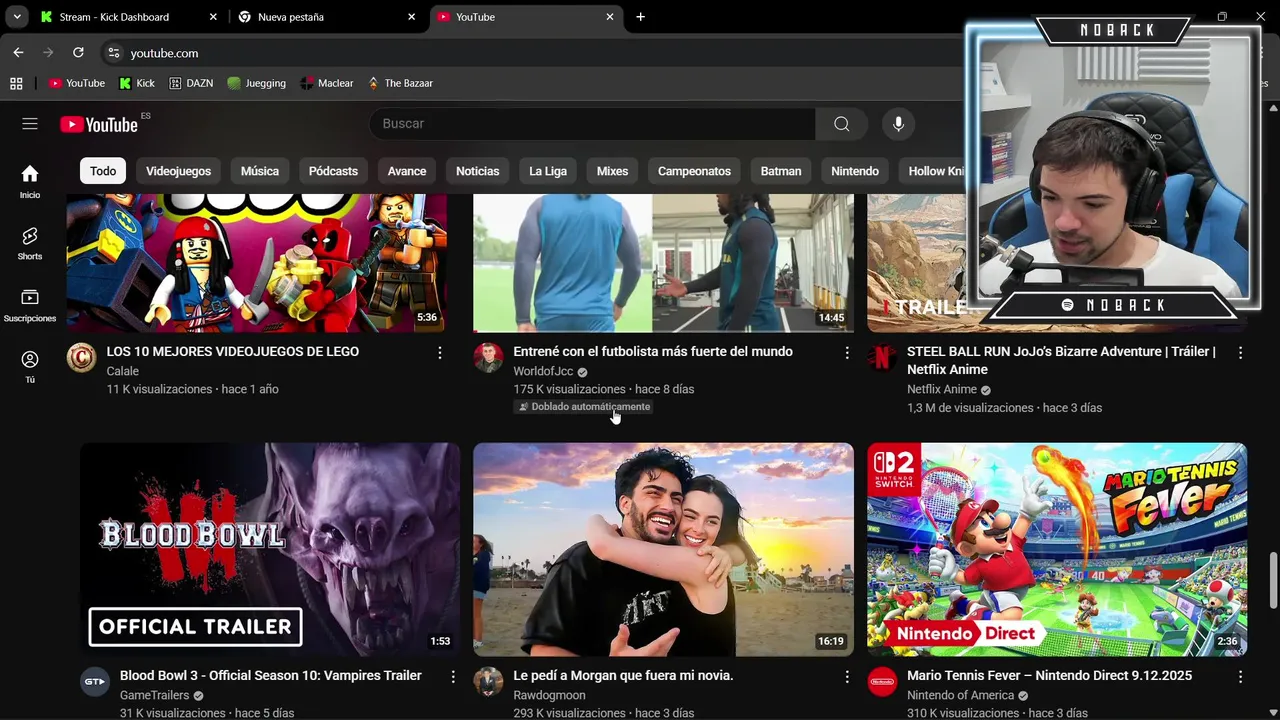Select the Música filter chip

coord(260,171)
